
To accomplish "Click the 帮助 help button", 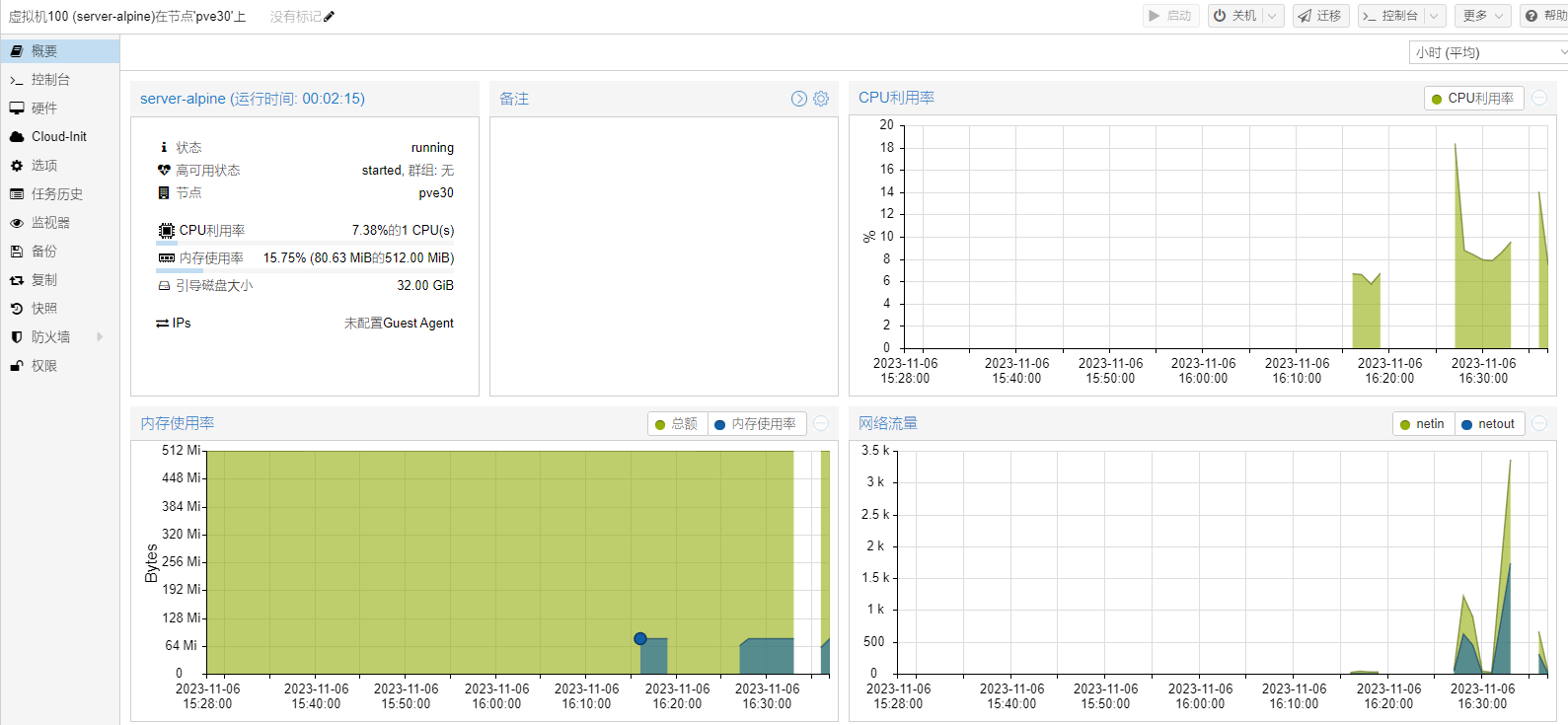I will 1546,16.
